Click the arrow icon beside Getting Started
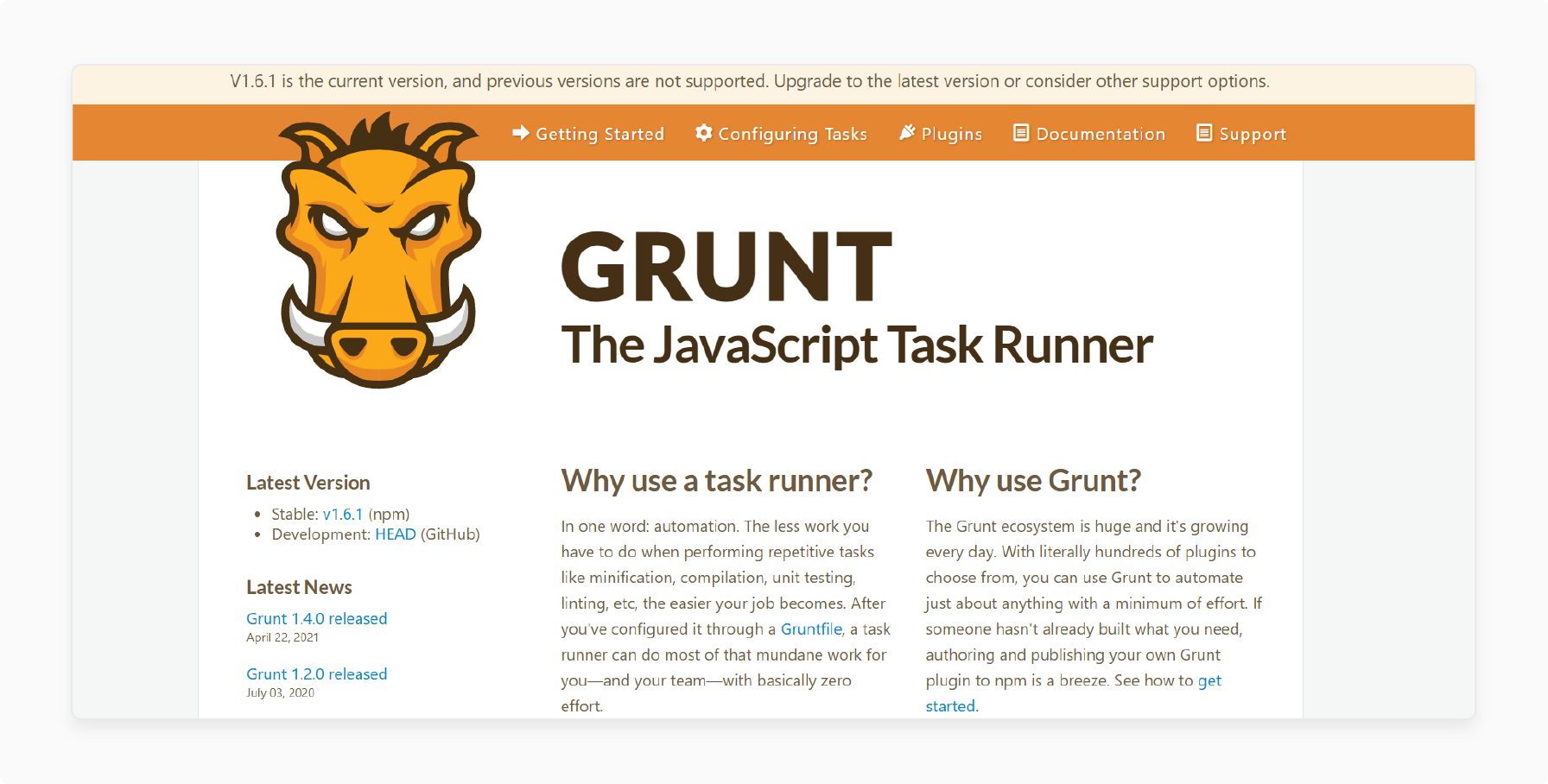The width and height of the screenshot is (1548, 784). coord(521,133)
